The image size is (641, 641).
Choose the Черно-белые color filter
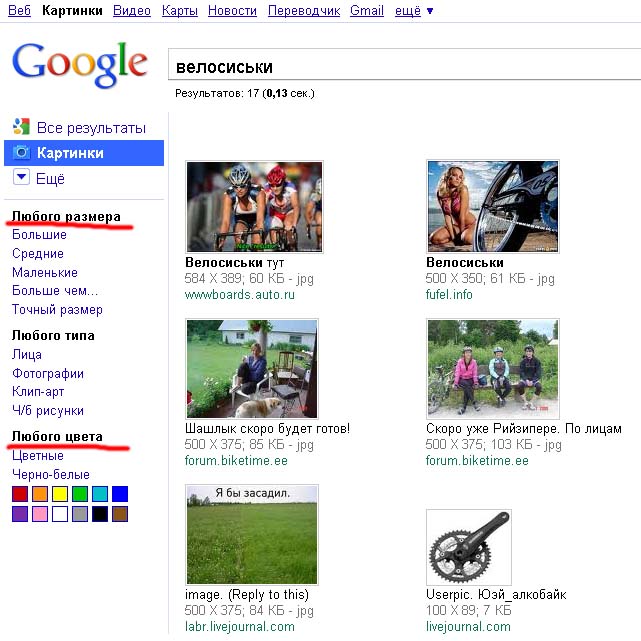(51, 474)
